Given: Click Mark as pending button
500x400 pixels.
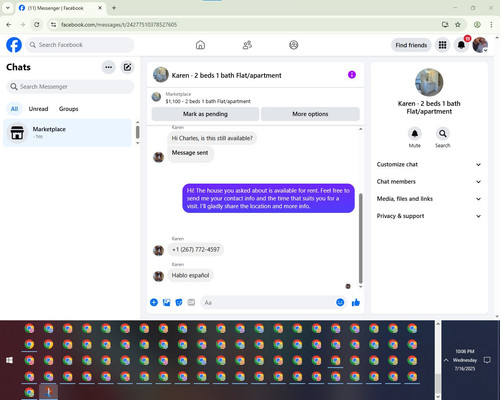Looking at the screenshot, I should click(205, 114).
